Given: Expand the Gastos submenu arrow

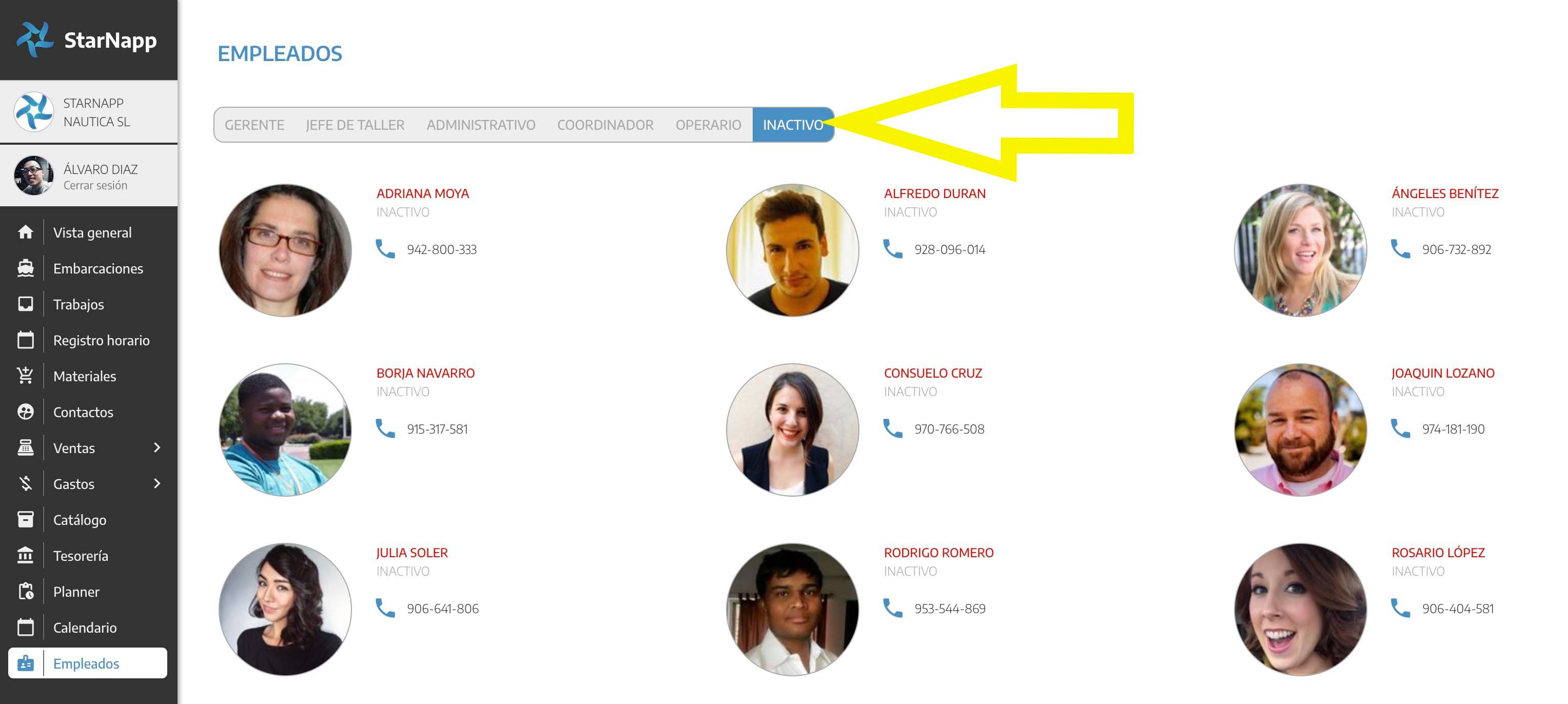Looking at the screenshot, I should coord(157,484).
